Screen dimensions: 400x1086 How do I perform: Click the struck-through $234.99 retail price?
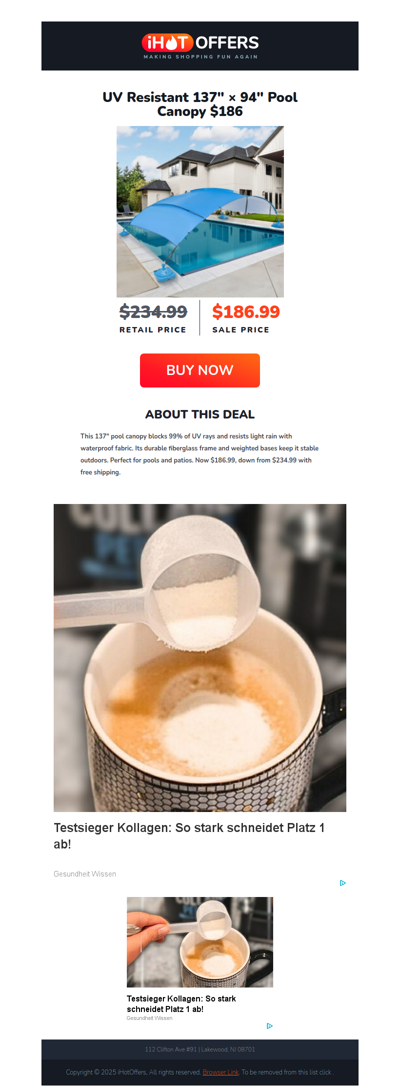tap(153, 312)
